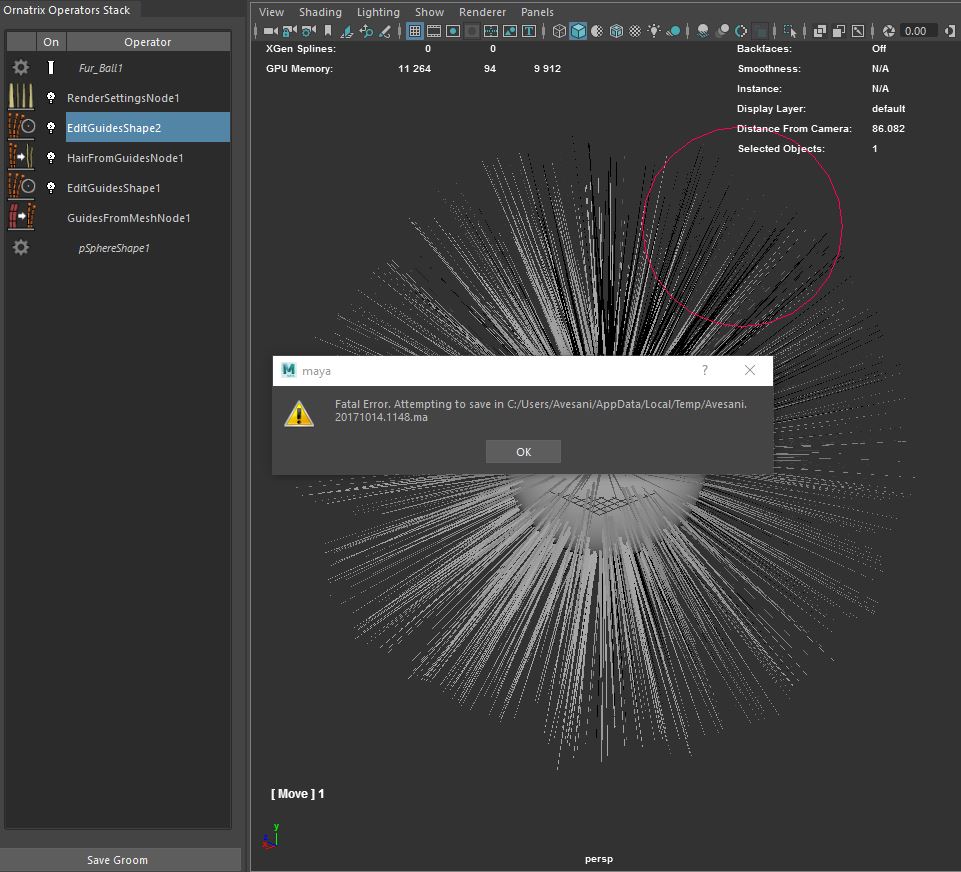Viewport: 961px width, 872px height.
Task: Toggle use all lights bulb icon
Action: coord(654,31)
